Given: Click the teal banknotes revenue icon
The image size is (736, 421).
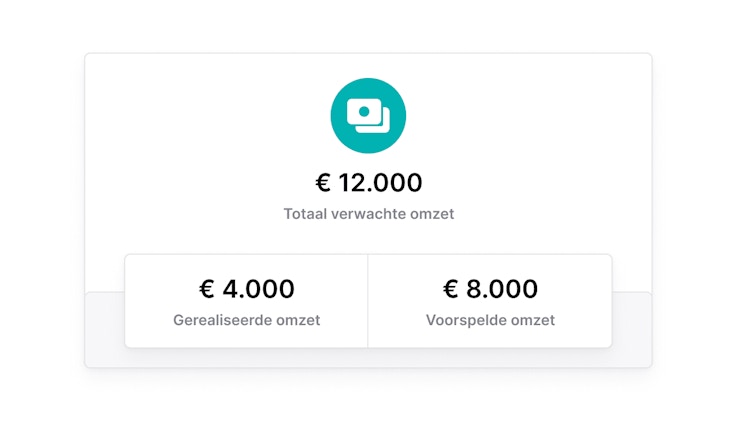Looking at the screenshot, I should tap(368, 116).
